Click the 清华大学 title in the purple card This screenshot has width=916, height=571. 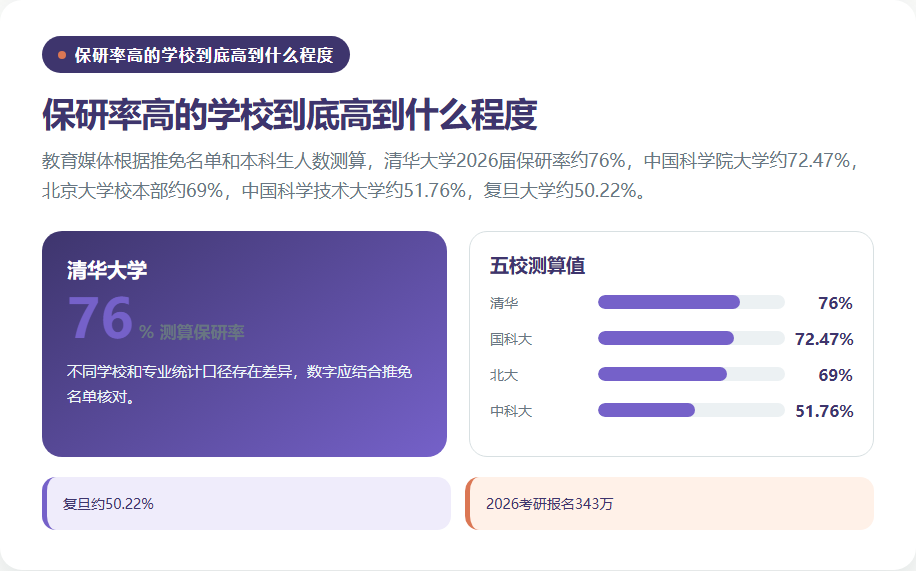(x=107, y=270)
